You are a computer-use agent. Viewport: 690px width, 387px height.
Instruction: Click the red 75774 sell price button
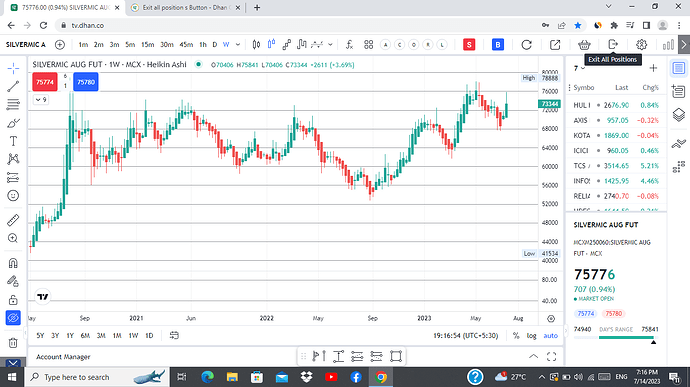tap(45, 82)
